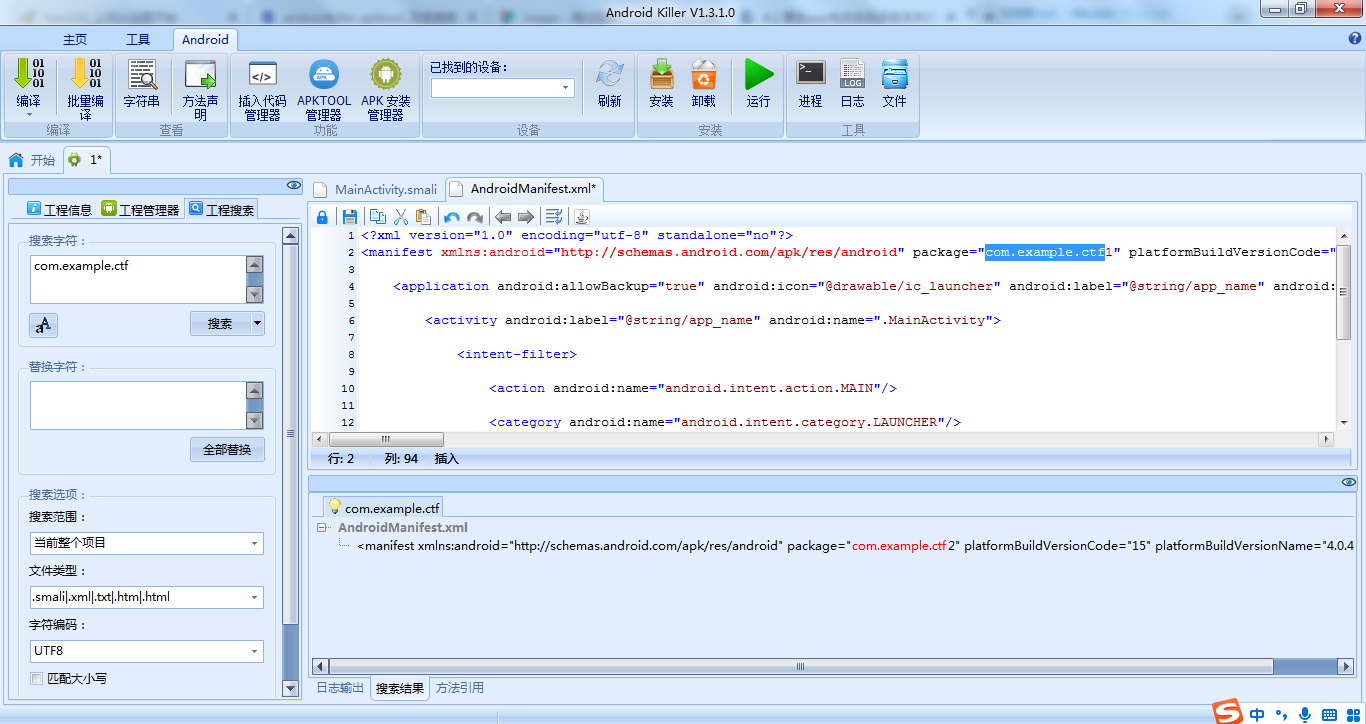Click the gray redo arrow
This screenshot has width=1366, height=724.
coord(475,217)
